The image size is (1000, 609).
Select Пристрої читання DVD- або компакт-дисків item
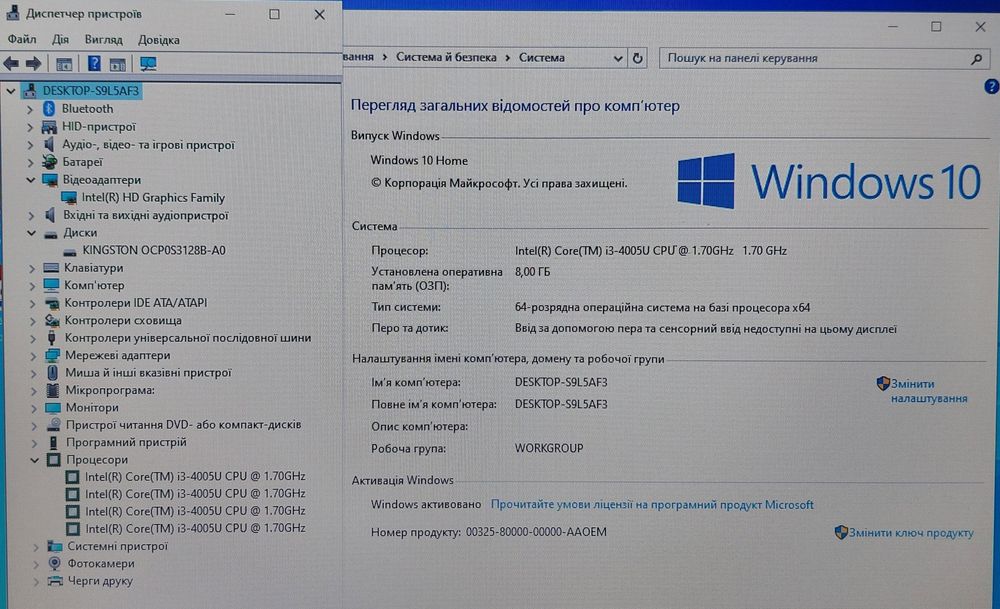[x=183, y=425]
